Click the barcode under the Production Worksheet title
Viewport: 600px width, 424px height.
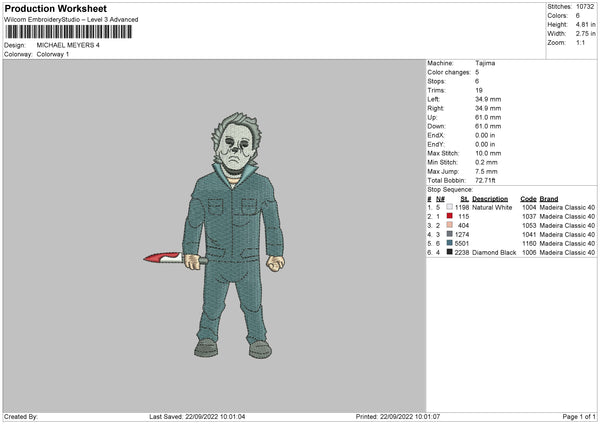(69, 32)
